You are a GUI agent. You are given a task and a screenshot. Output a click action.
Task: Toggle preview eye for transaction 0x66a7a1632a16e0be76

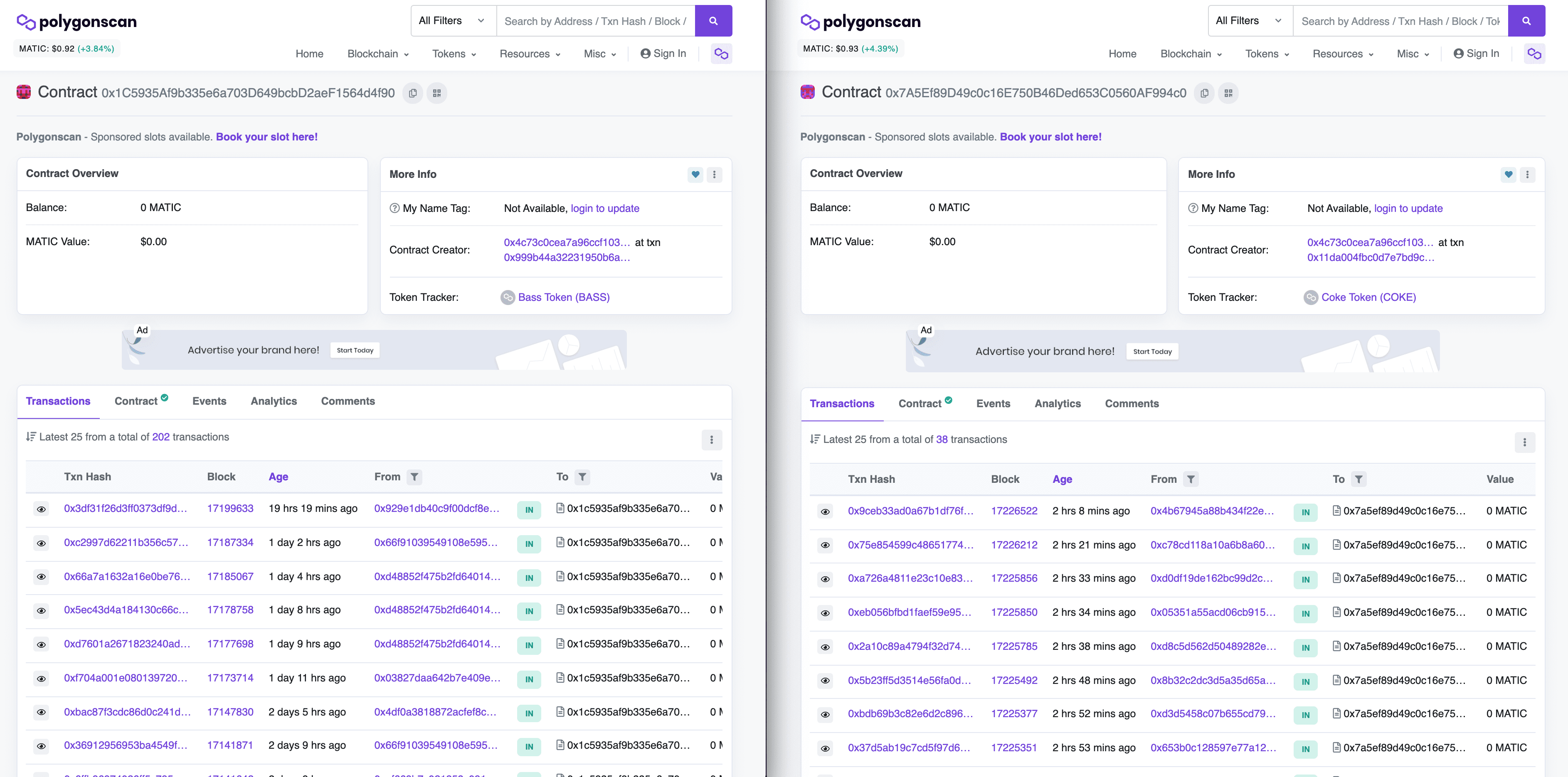42,576
